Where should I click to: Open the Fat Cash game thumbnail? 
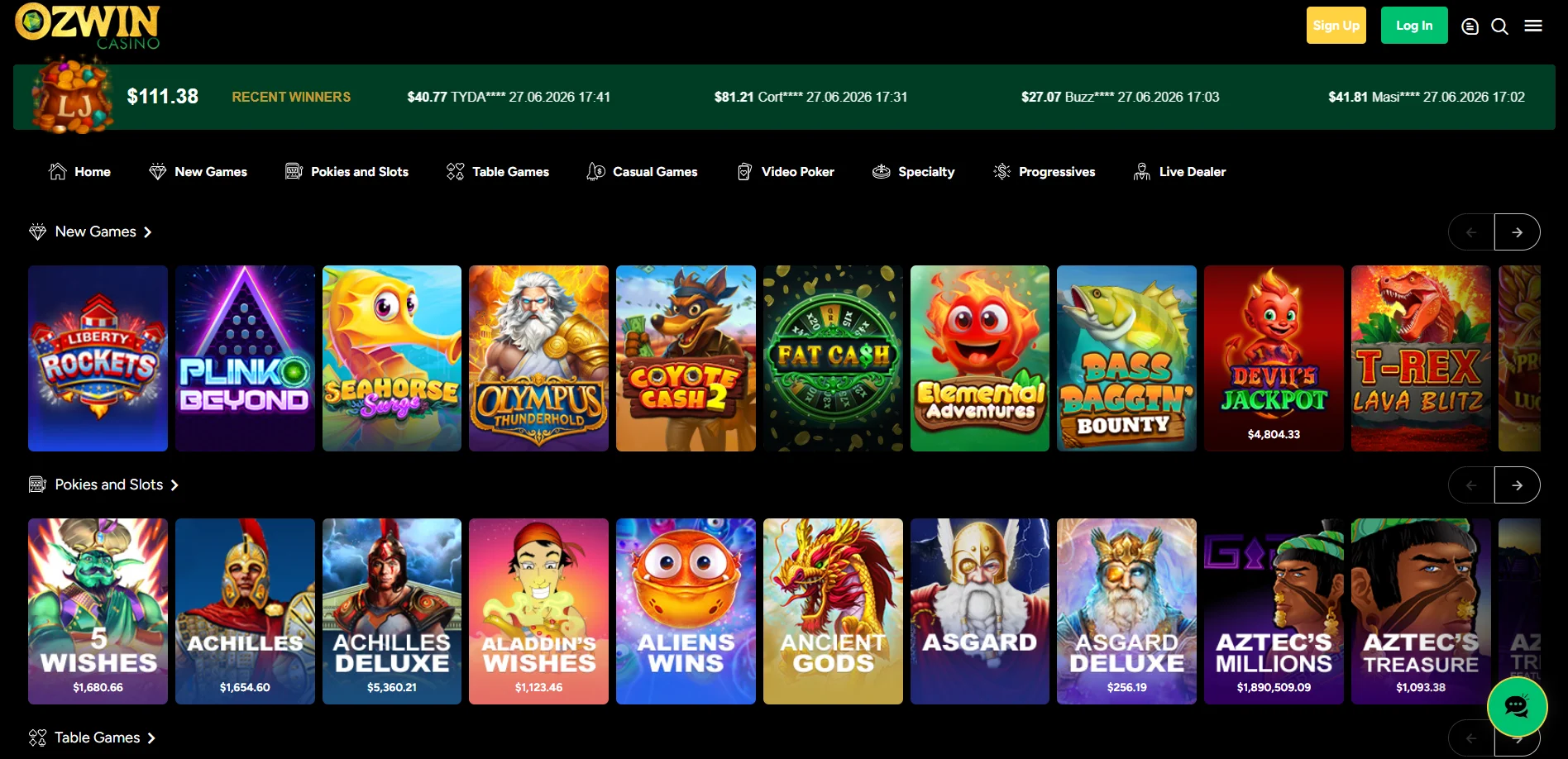pos(833,358)
